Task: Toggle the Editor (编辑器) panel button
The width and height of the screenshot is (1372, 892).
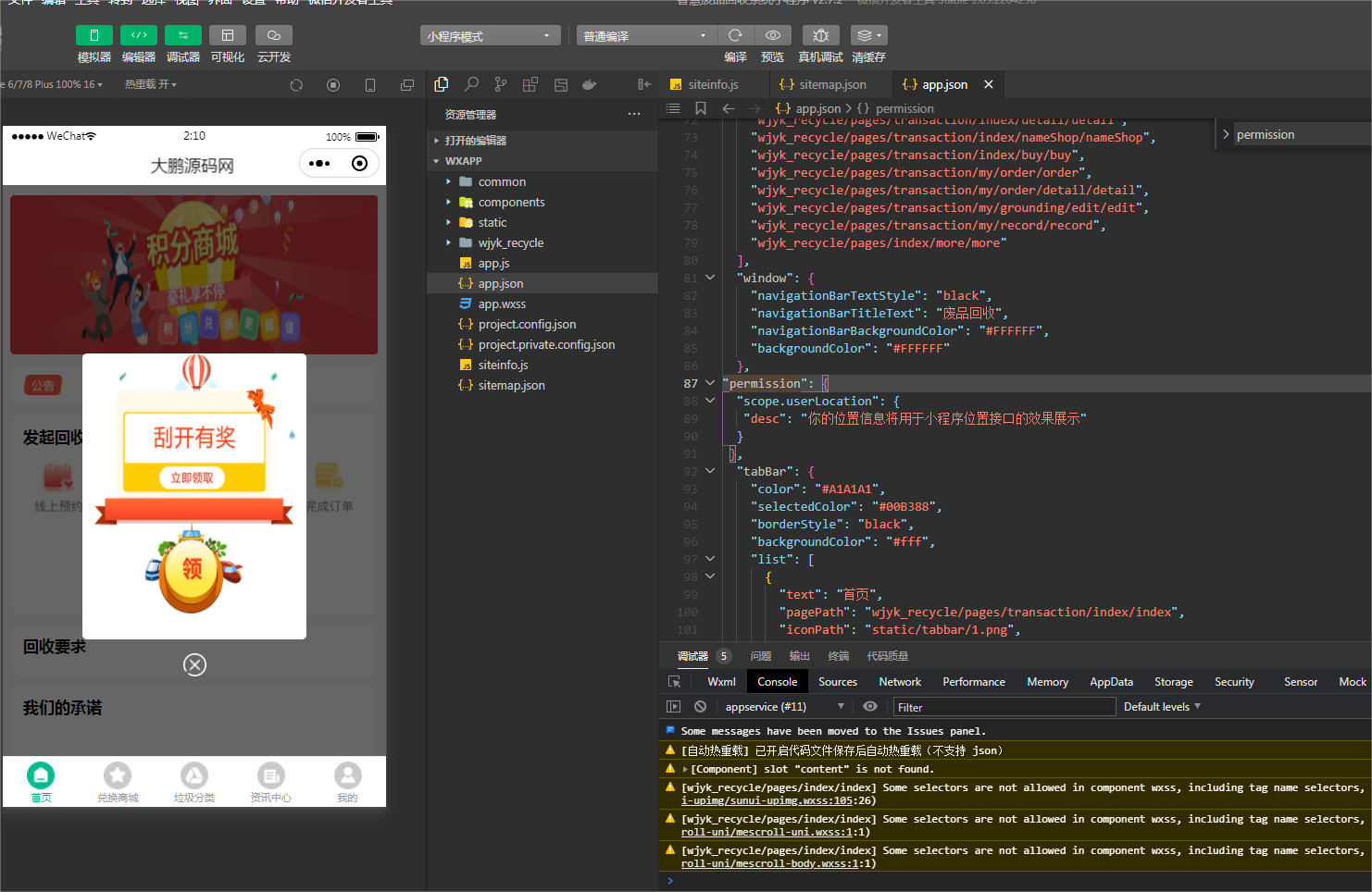Action: (x=139, y=35)
